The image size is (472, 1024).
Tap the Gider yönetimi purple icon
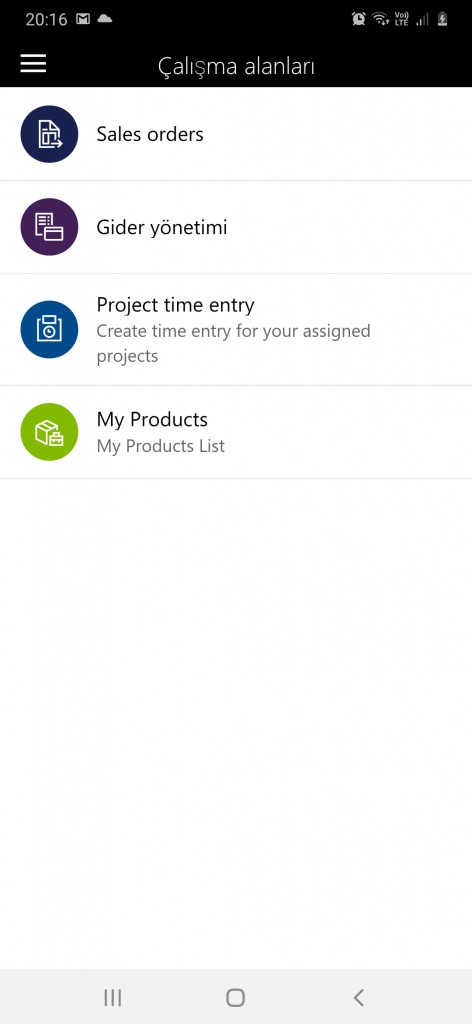click(50, 227)
